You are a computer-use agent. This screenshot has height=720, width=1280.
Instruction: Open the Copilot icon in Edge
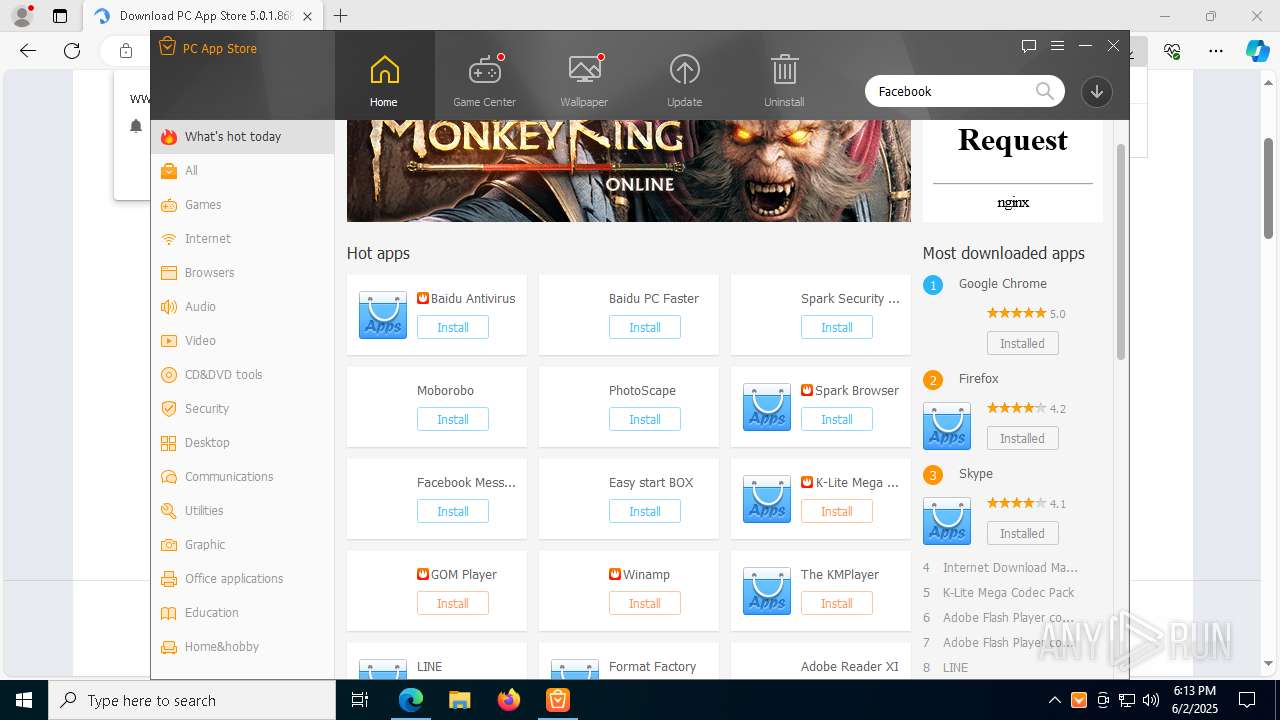click(1257, 51)
